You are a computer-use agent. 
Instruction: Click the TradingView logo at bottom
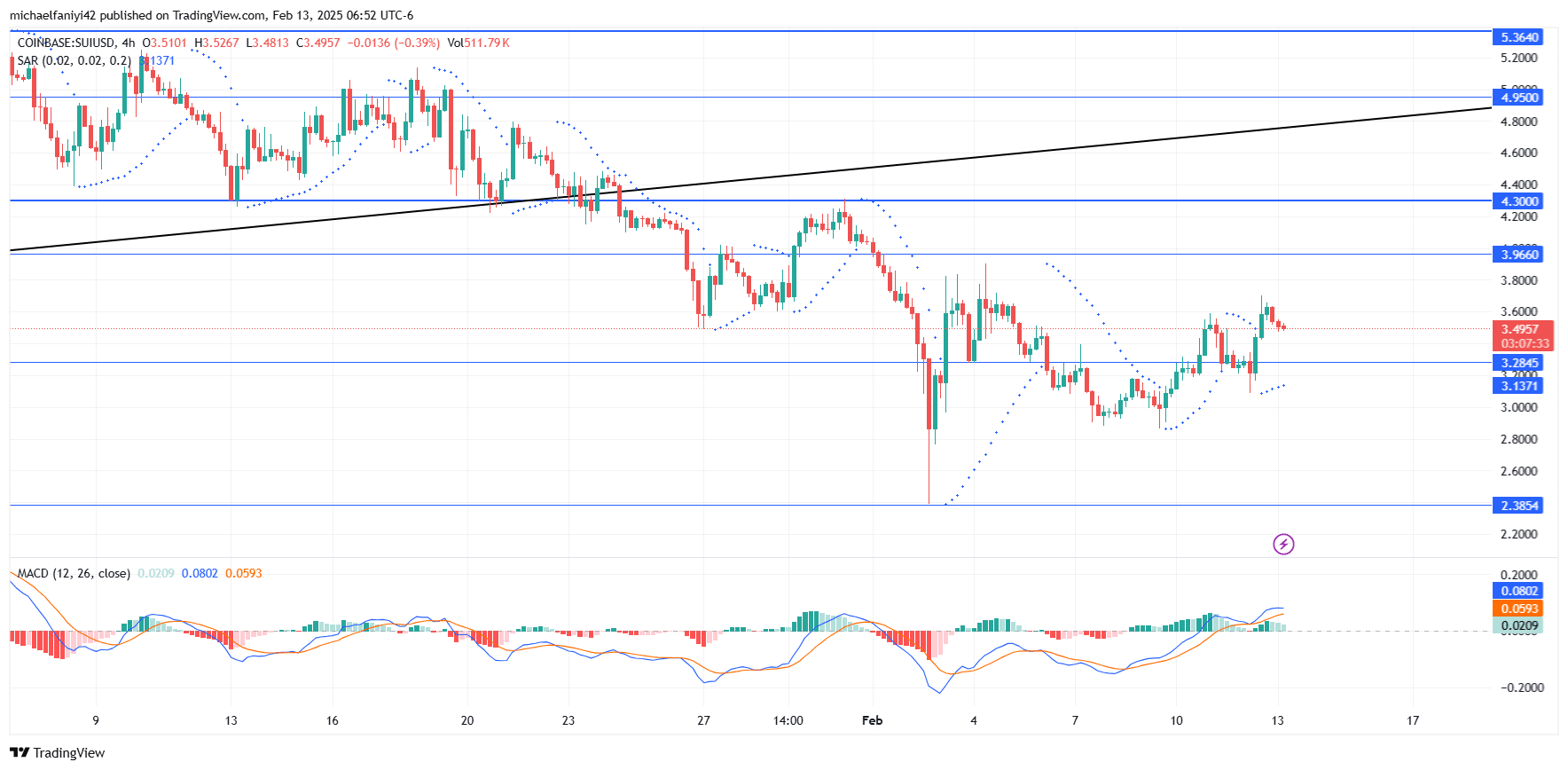[57, 752]
